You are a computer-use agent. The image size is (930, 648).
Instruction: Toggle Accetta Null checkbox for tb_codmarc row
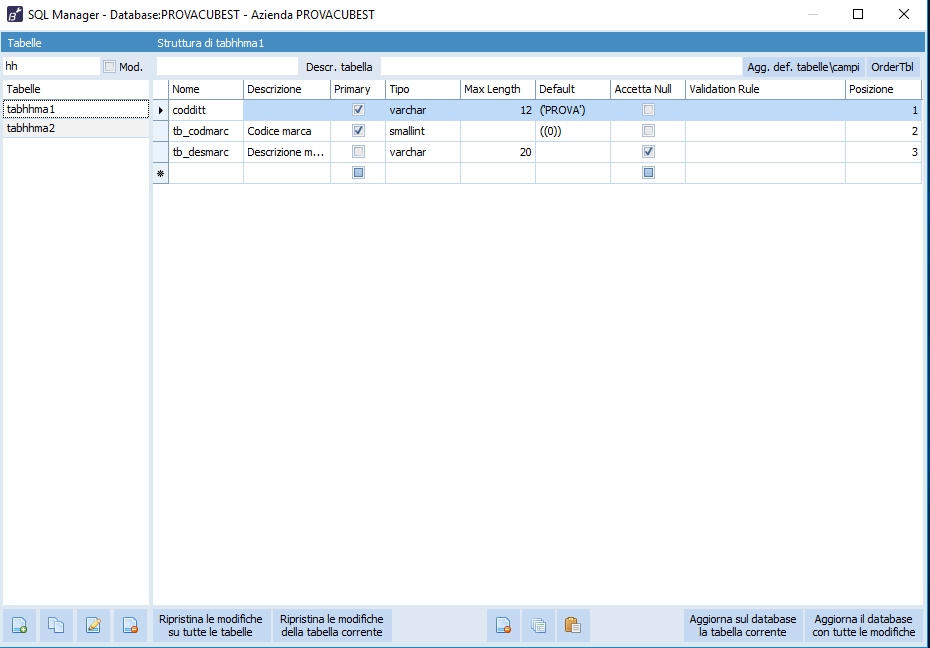point(649,131)
